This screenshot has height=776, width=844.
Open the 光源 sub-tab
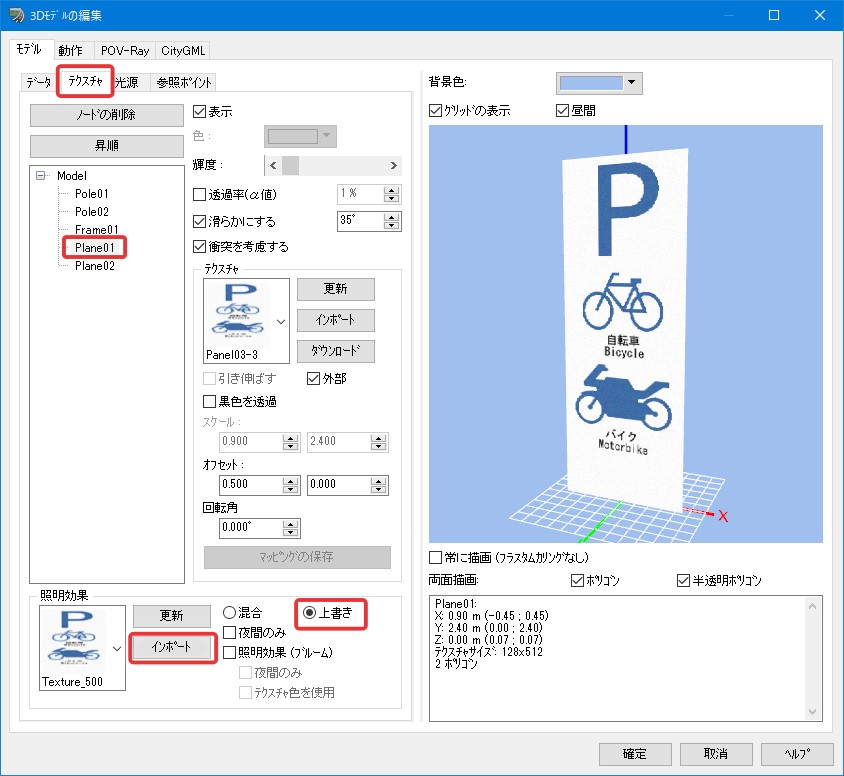pos(126,82)
